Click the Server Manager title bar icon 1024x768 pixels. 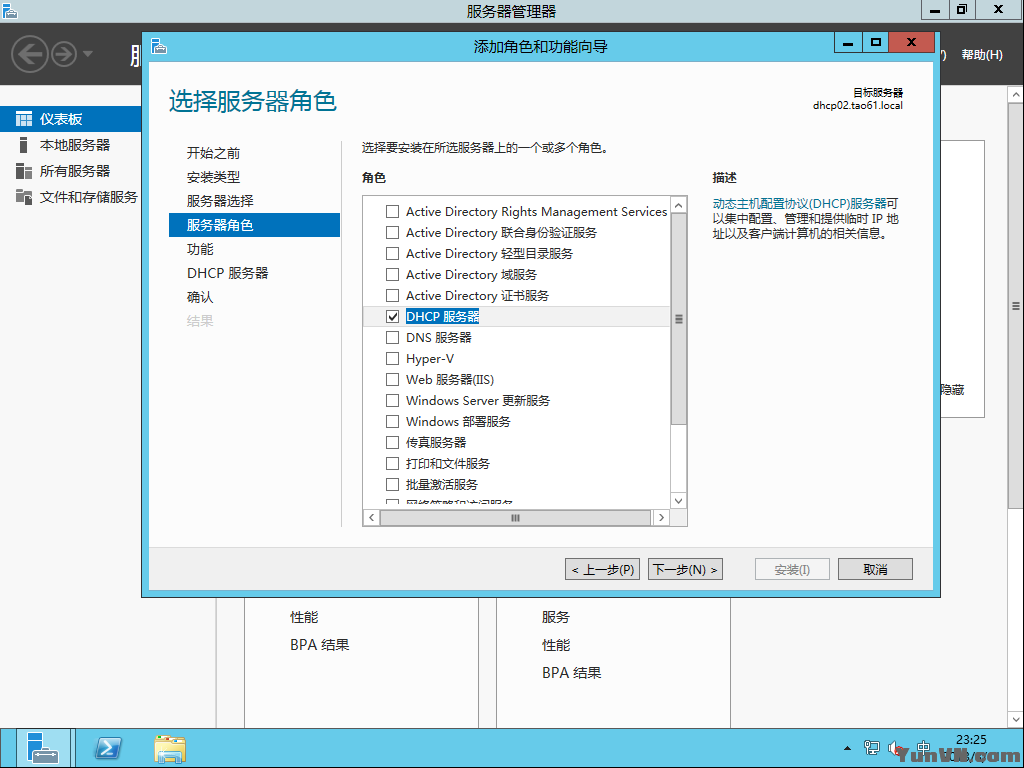click(x=10, y=10)
